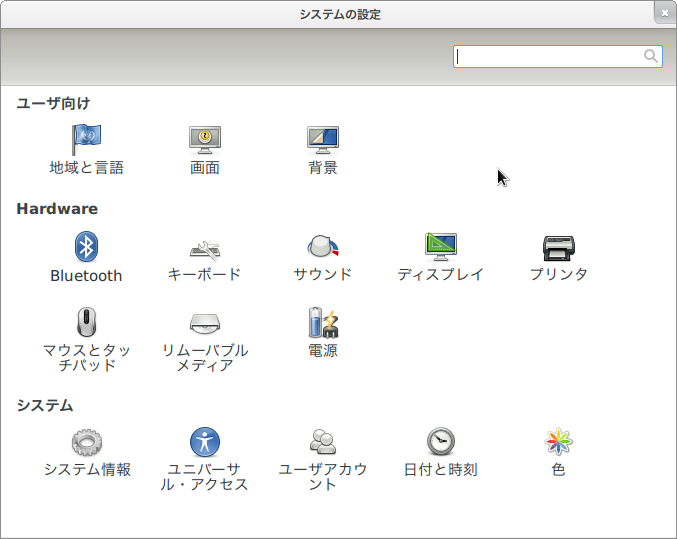
Task: Open the サウンド sound icon
Action: tap(323, 247)
